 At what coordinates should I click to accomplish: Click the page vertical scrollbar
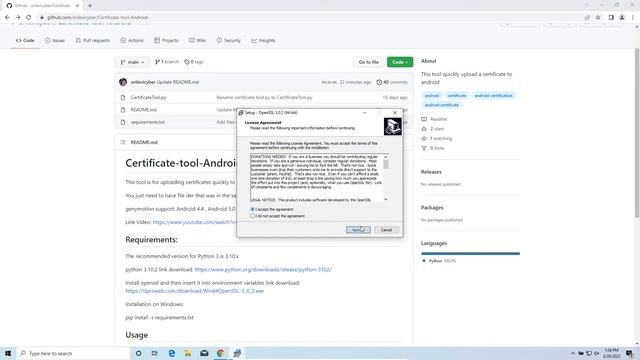click(637, 133)
